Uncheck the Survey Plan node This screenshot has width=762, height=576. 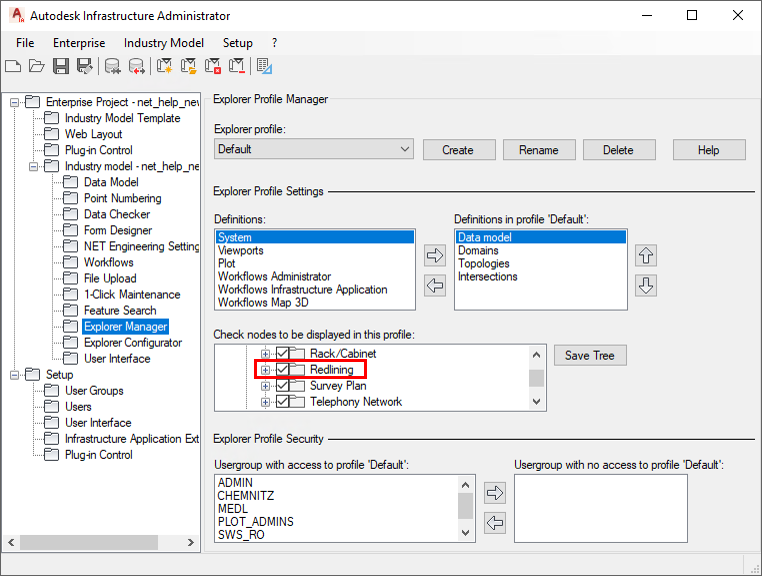(x=282, y=385)
